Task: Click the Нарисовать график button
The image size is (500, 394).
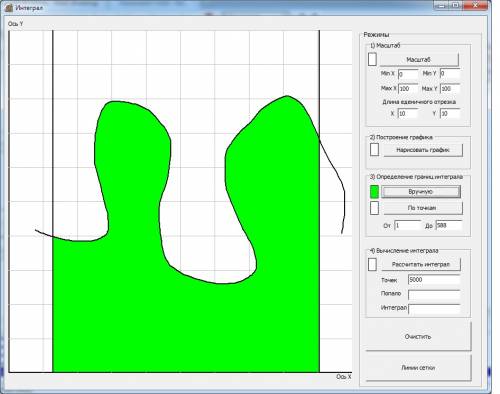Action: pyautogui.click(x=423, y=150)
